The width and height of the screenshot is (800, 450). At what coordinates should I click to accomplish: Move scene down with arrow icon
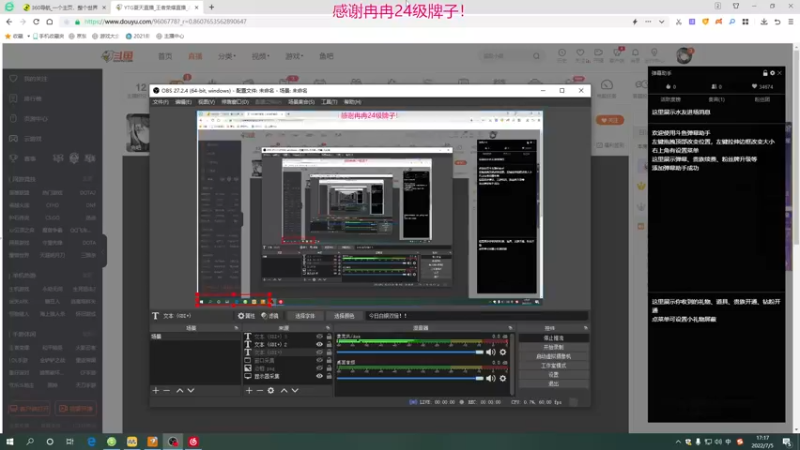191,390
